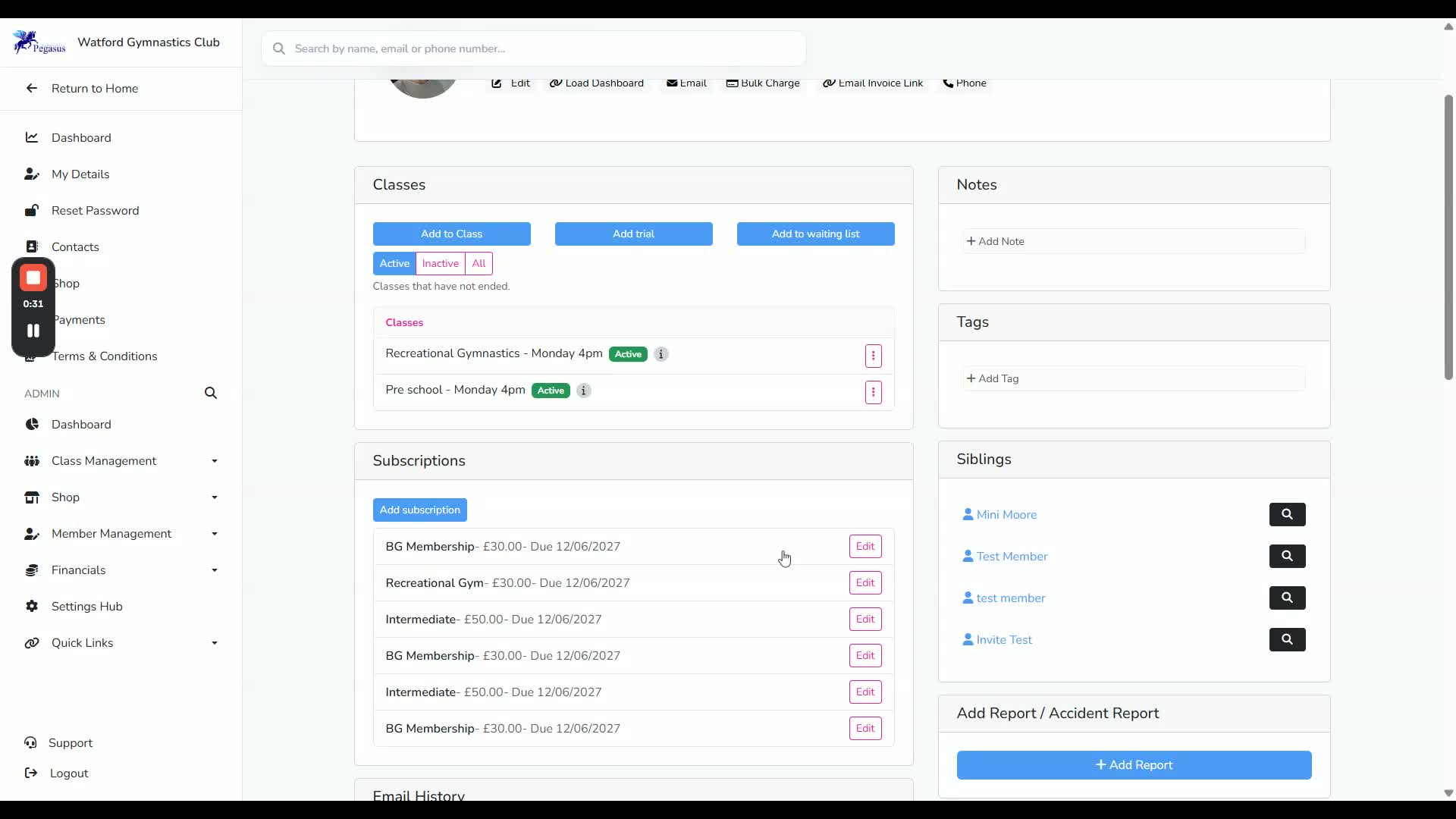This screenshot has width=1456, height=819.
Task: Stop the screen recording with the red button
Action: 33,278
